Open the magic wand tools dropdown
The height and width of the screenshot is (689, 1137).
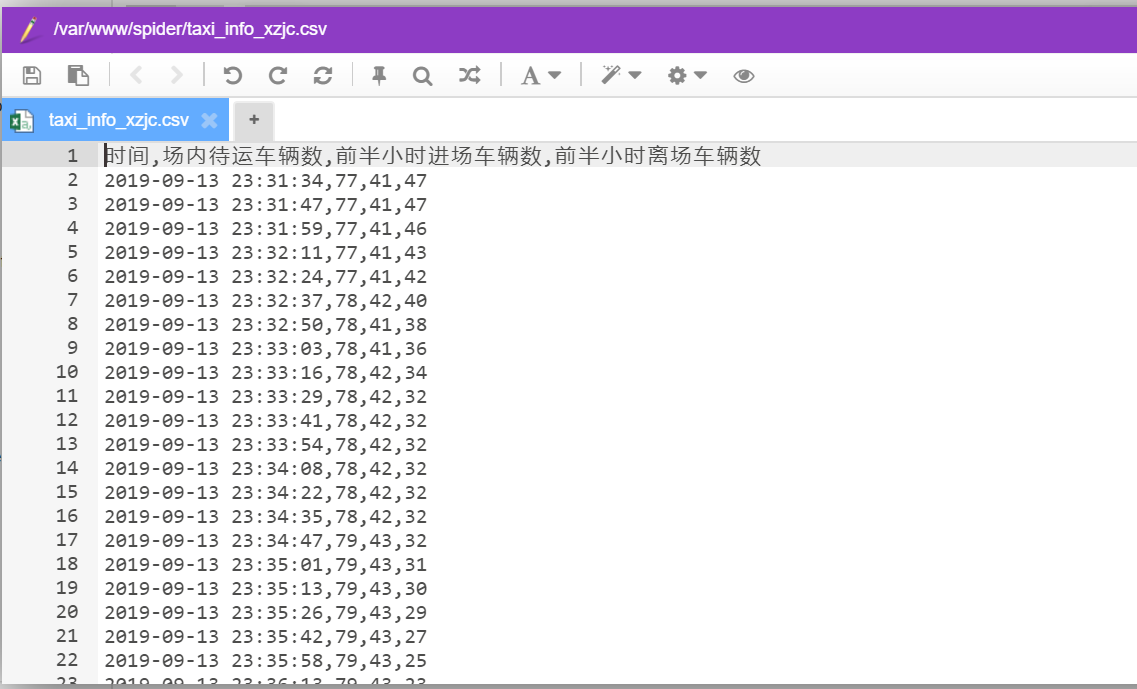[621, 75]
